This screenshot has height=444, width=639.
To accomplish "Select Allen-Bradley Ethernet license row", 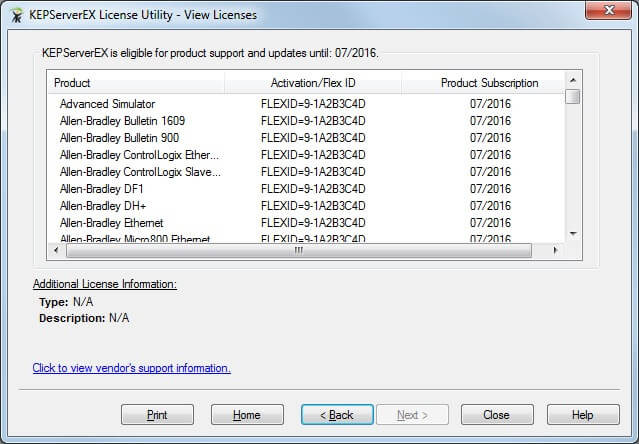I will click(x=111, y=223).
